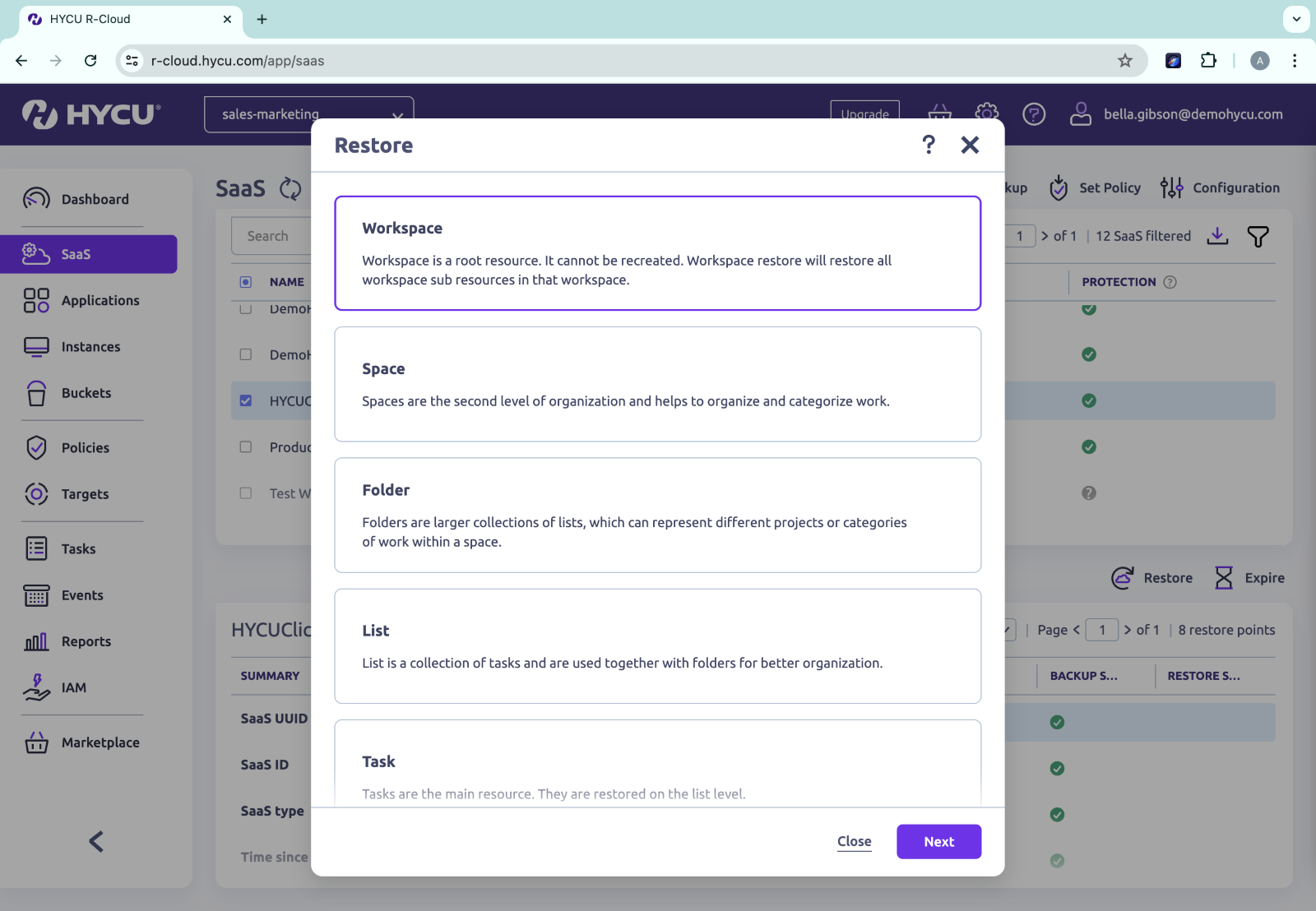Switch to the SaaS section in sidebar
Viewport: 1316px width, 911px height.
coord(76,254)
